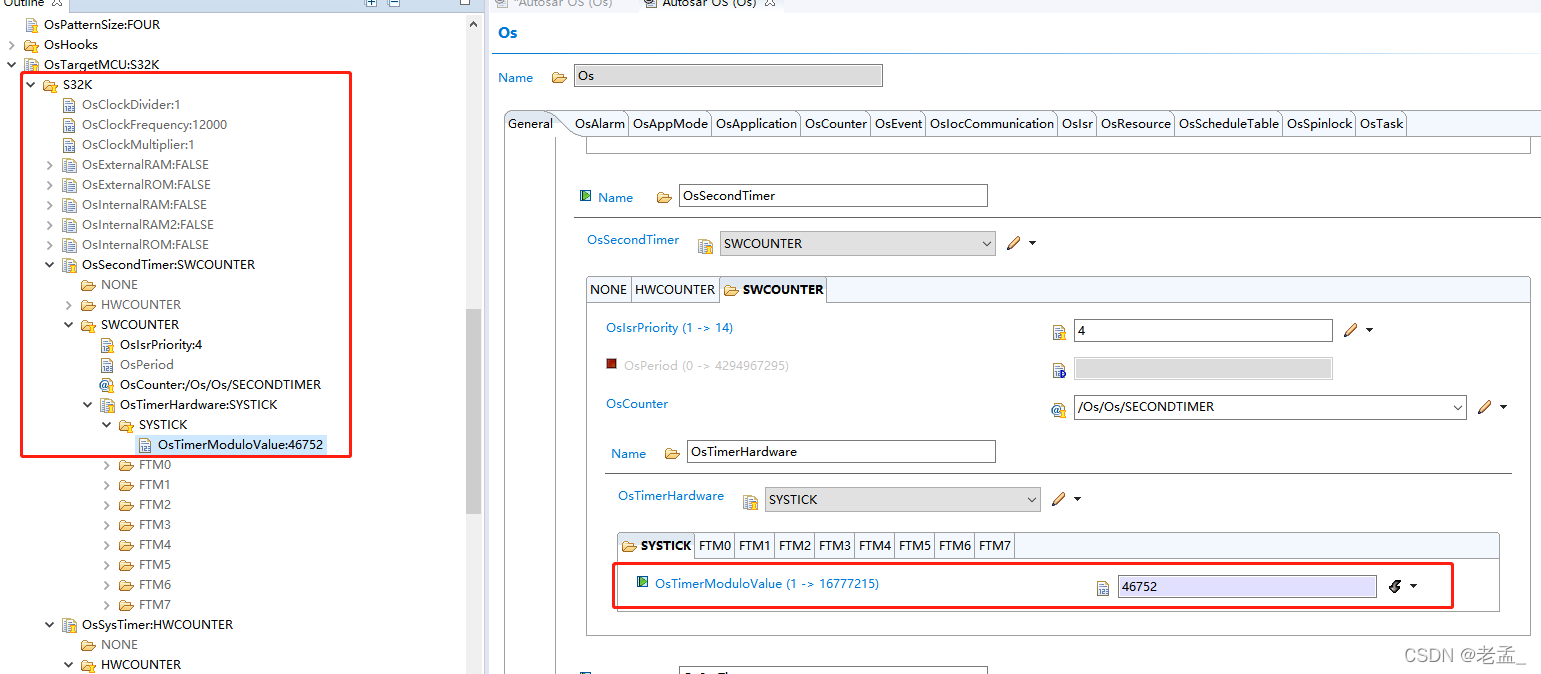Click the collapse-all icon in Outline toolbar
Image resolution: width=1541 pixels, height=674 pixels.
[x=393, y=3]
